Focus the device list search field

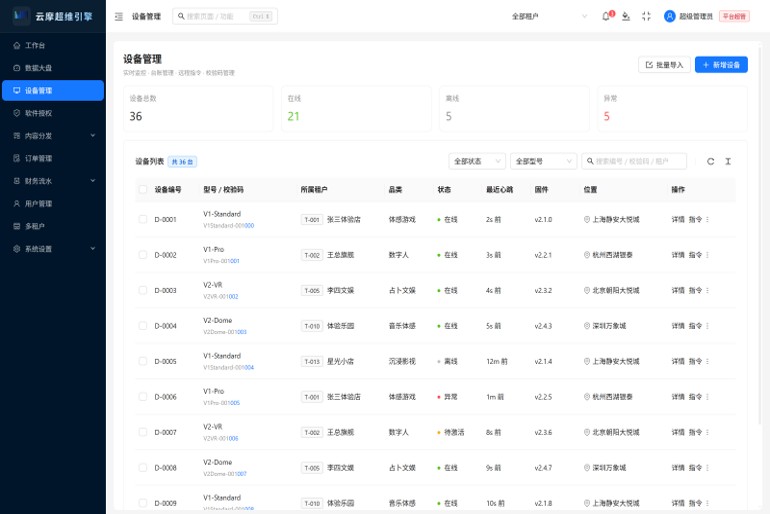634,162
